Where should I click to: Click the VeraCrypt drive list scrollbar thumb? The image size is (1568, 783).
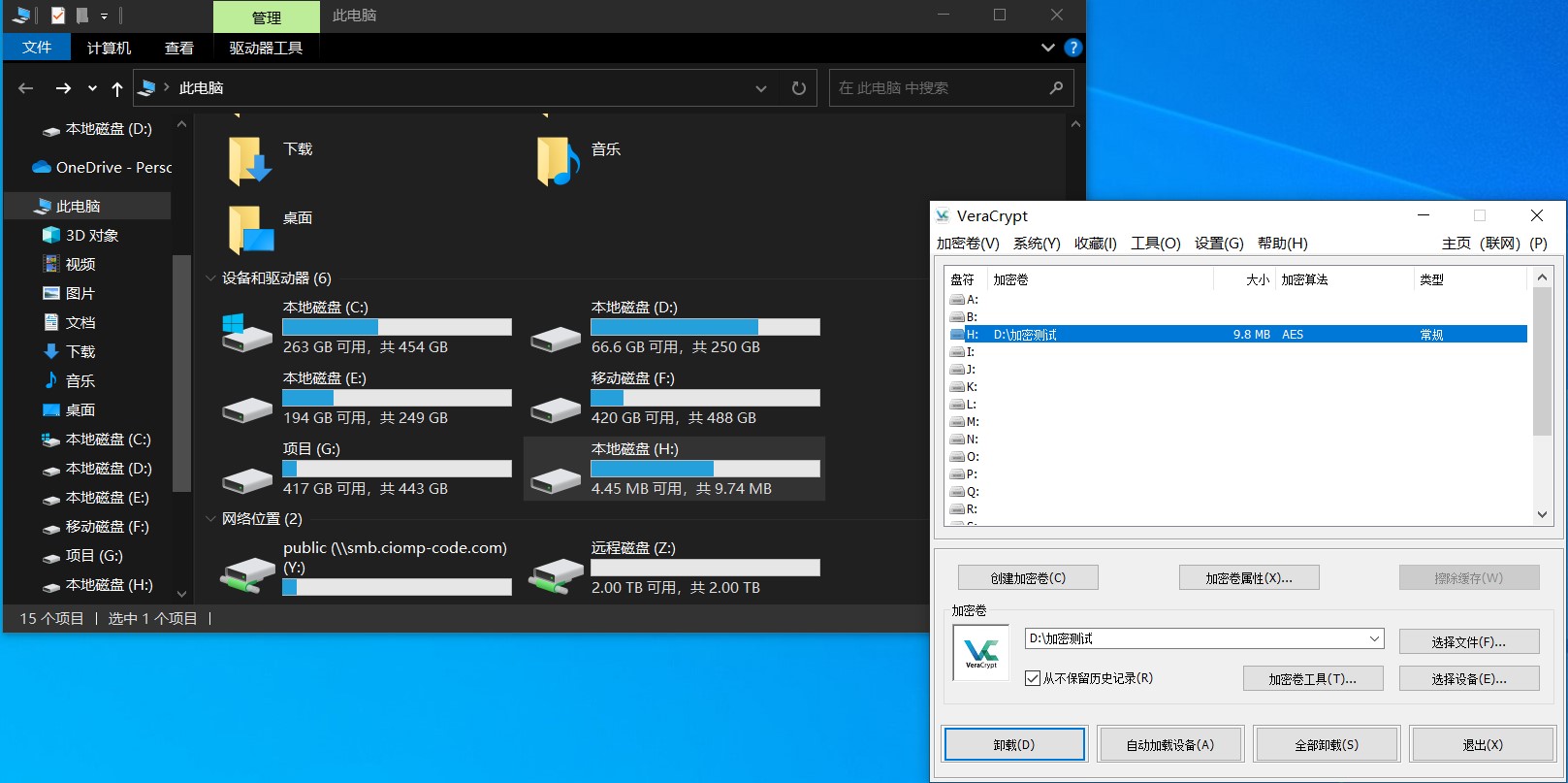point(1542,362)
